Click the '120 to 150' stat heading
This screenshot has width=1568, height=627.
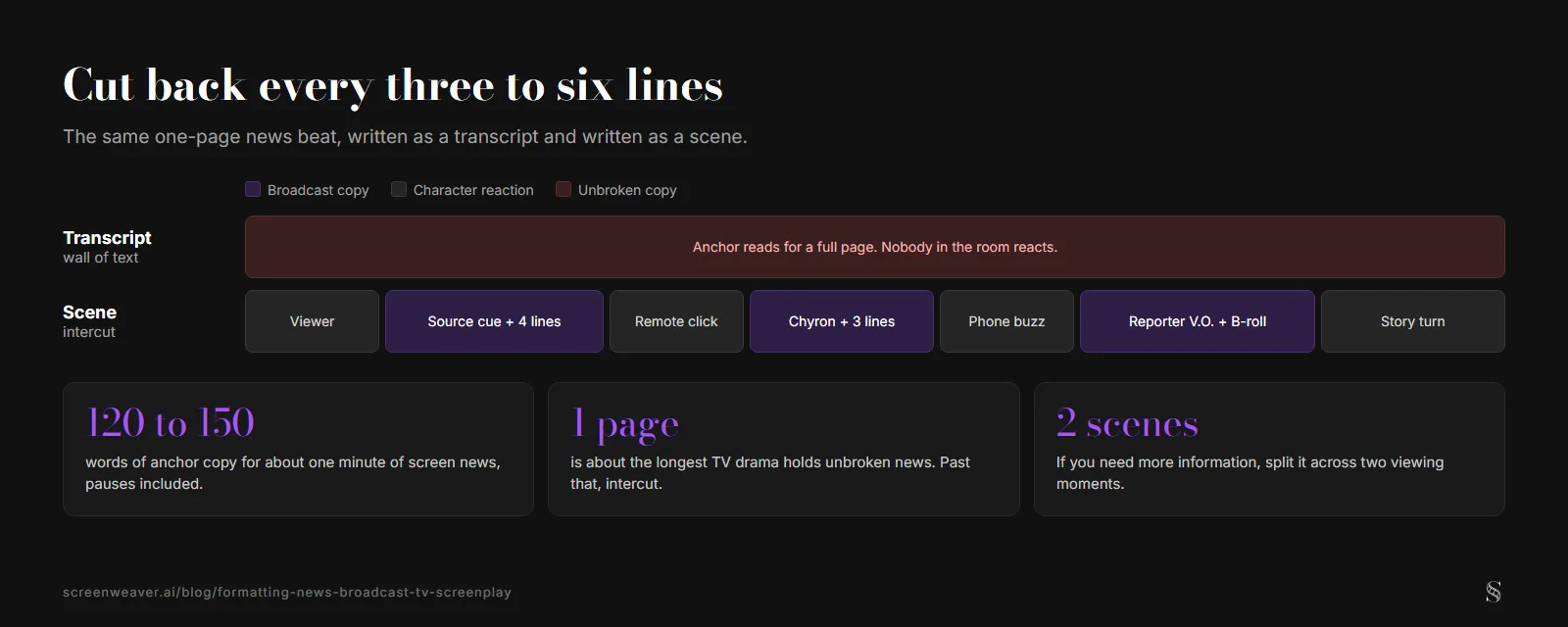point(171,422)
